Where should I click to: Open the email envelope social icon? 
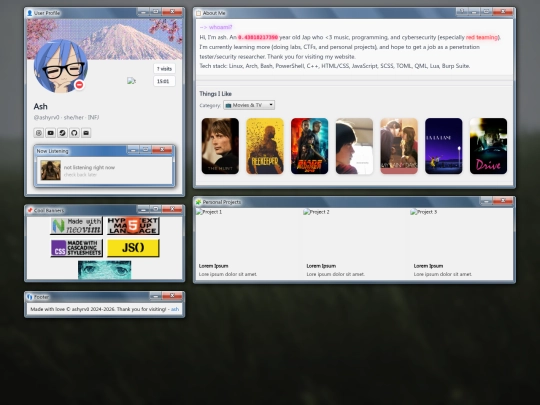pyautogui.click(x=86, y=133)
